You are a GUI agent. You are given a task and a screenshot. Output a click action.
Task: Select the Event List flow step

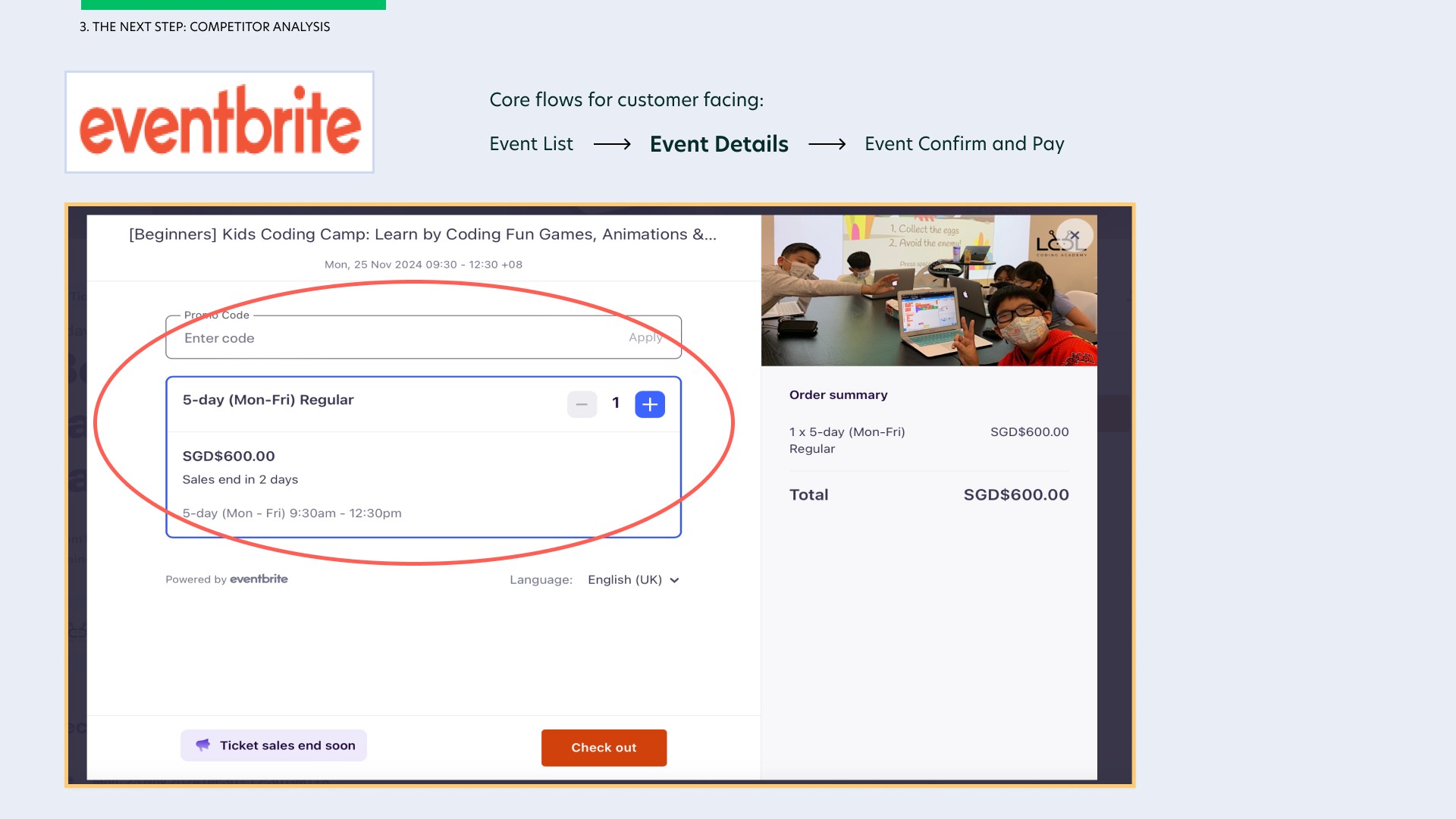click(x=531, y=144)
